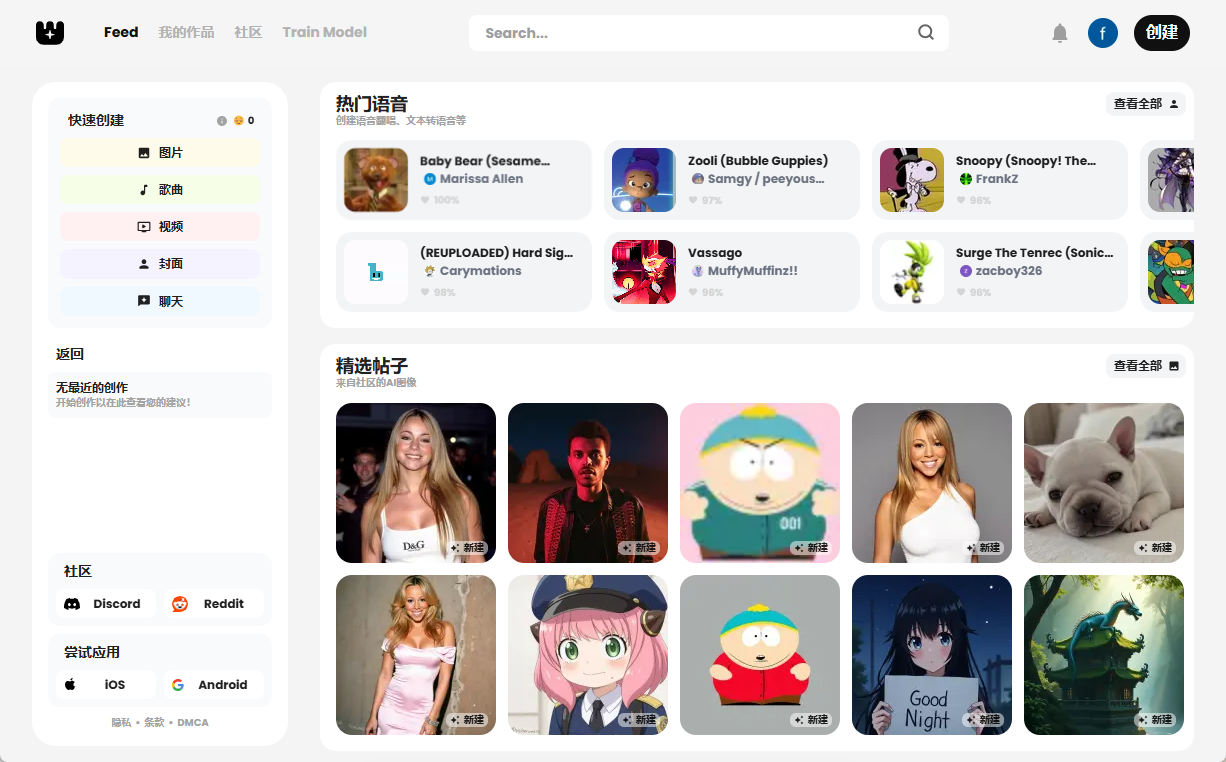This screenshot has width=1226, height=762.
Task: Get the Android app
Action: point(214,685)
